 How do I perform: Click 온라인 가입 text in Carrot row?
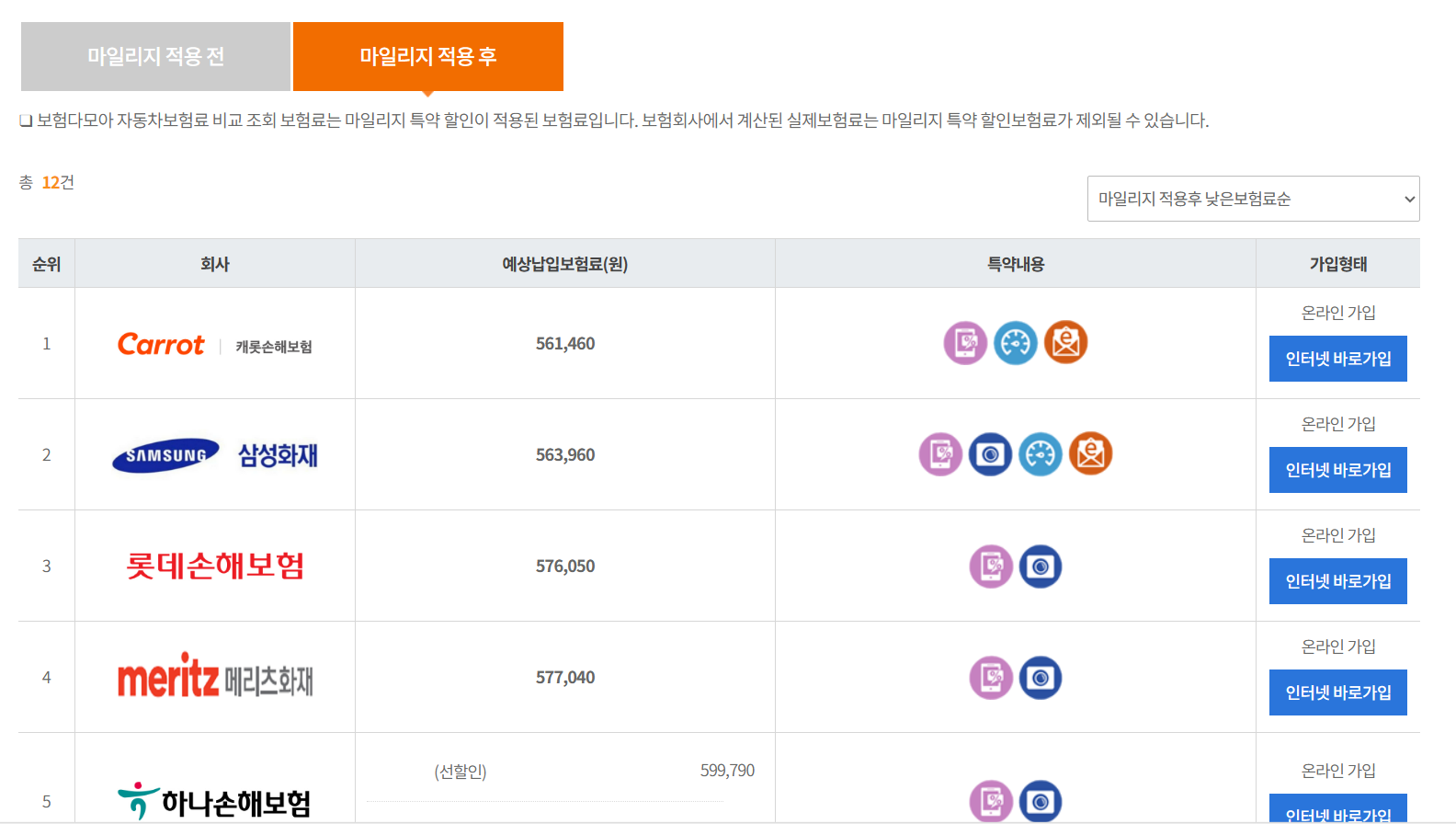1338,313
